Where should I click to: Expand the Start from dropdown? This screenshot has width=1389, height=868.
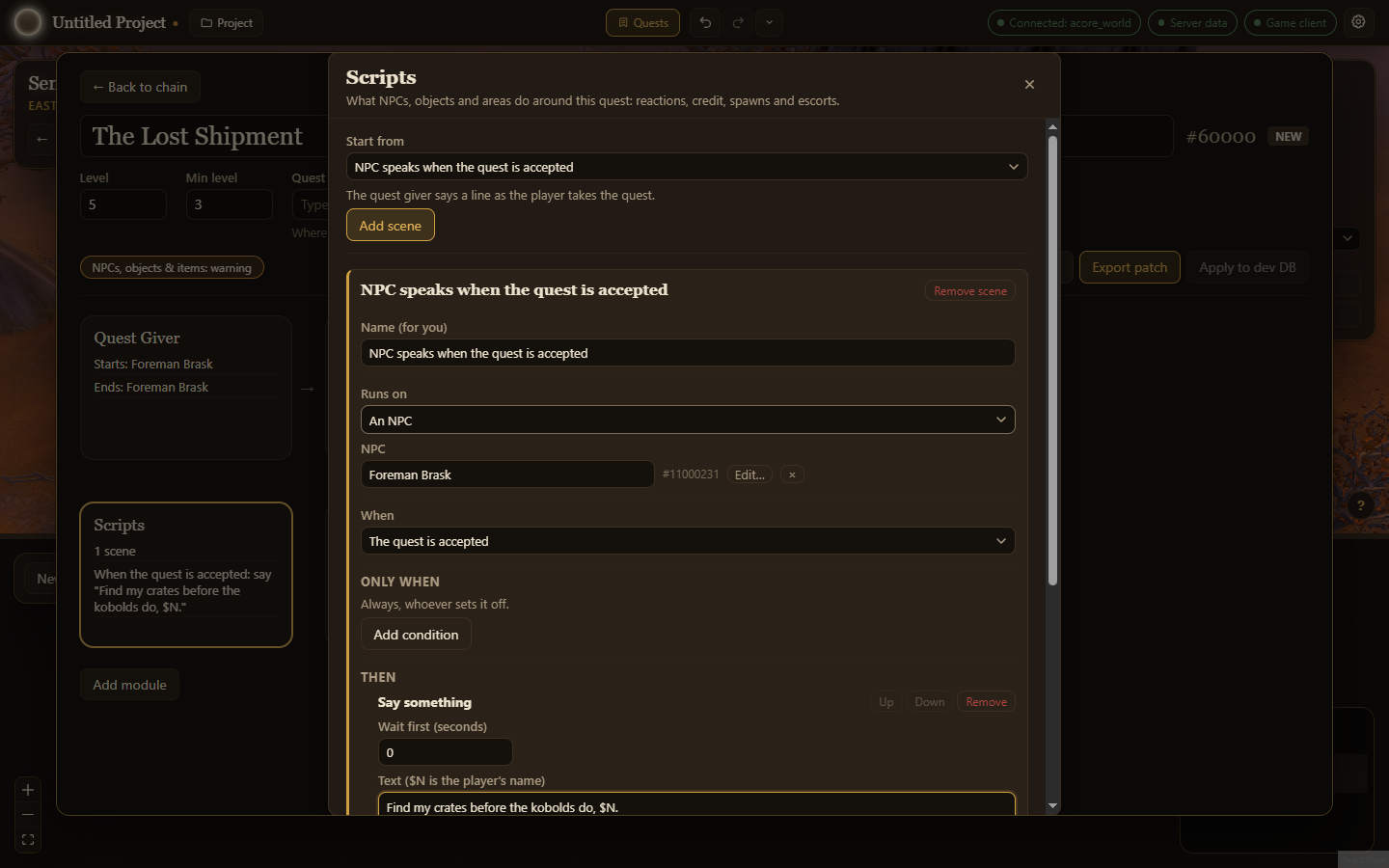[x=687, y=167]
